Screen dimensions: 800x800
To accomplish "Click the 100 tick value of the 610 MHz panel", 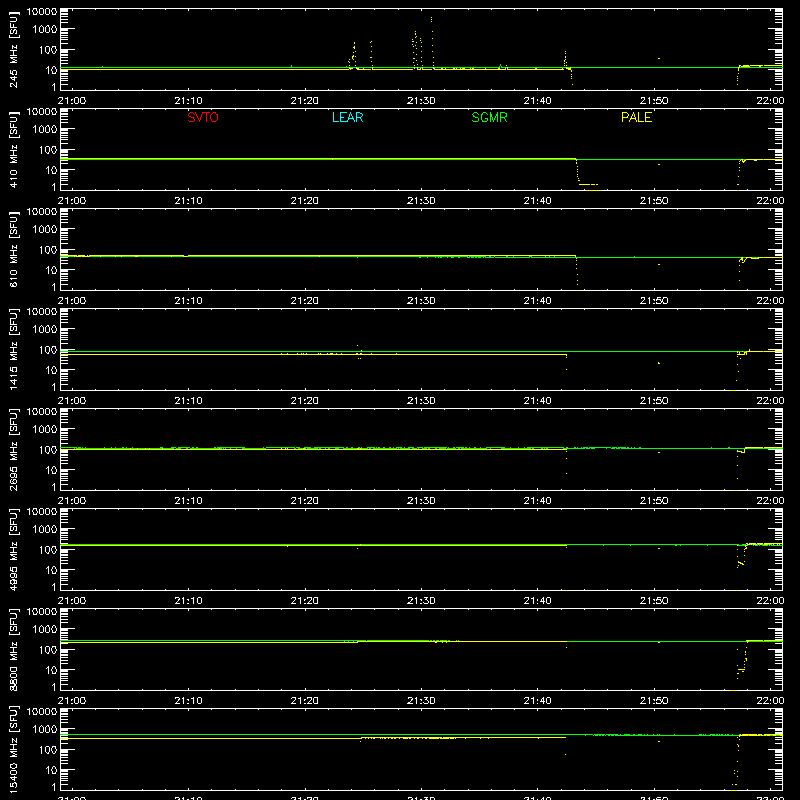I will pos(48,250).
